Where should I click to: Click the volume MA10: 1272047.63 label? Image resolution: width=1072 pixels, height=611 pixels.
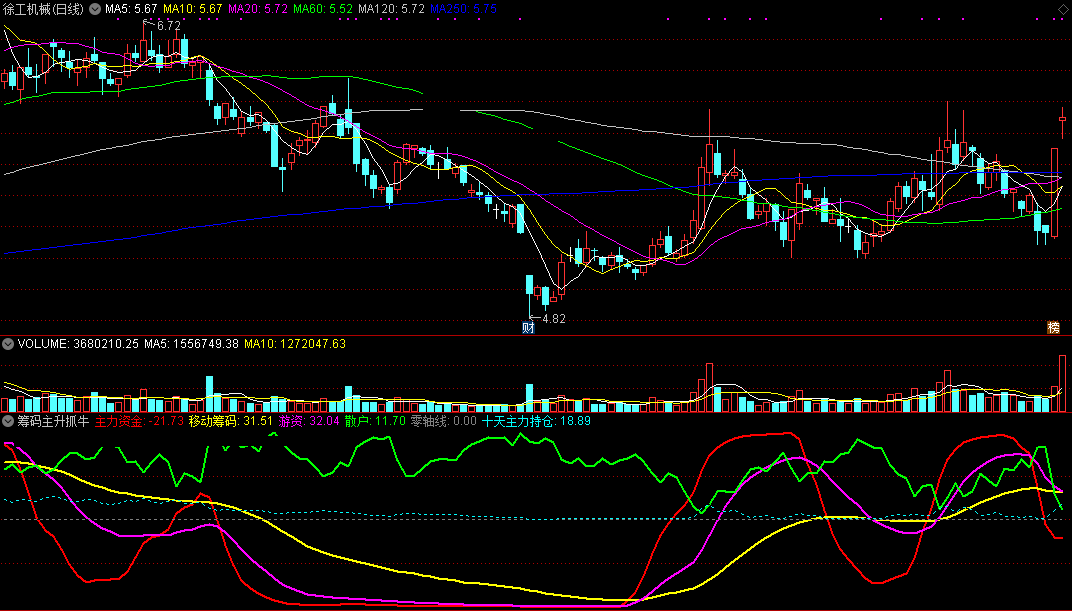click(x=295, y=344)
